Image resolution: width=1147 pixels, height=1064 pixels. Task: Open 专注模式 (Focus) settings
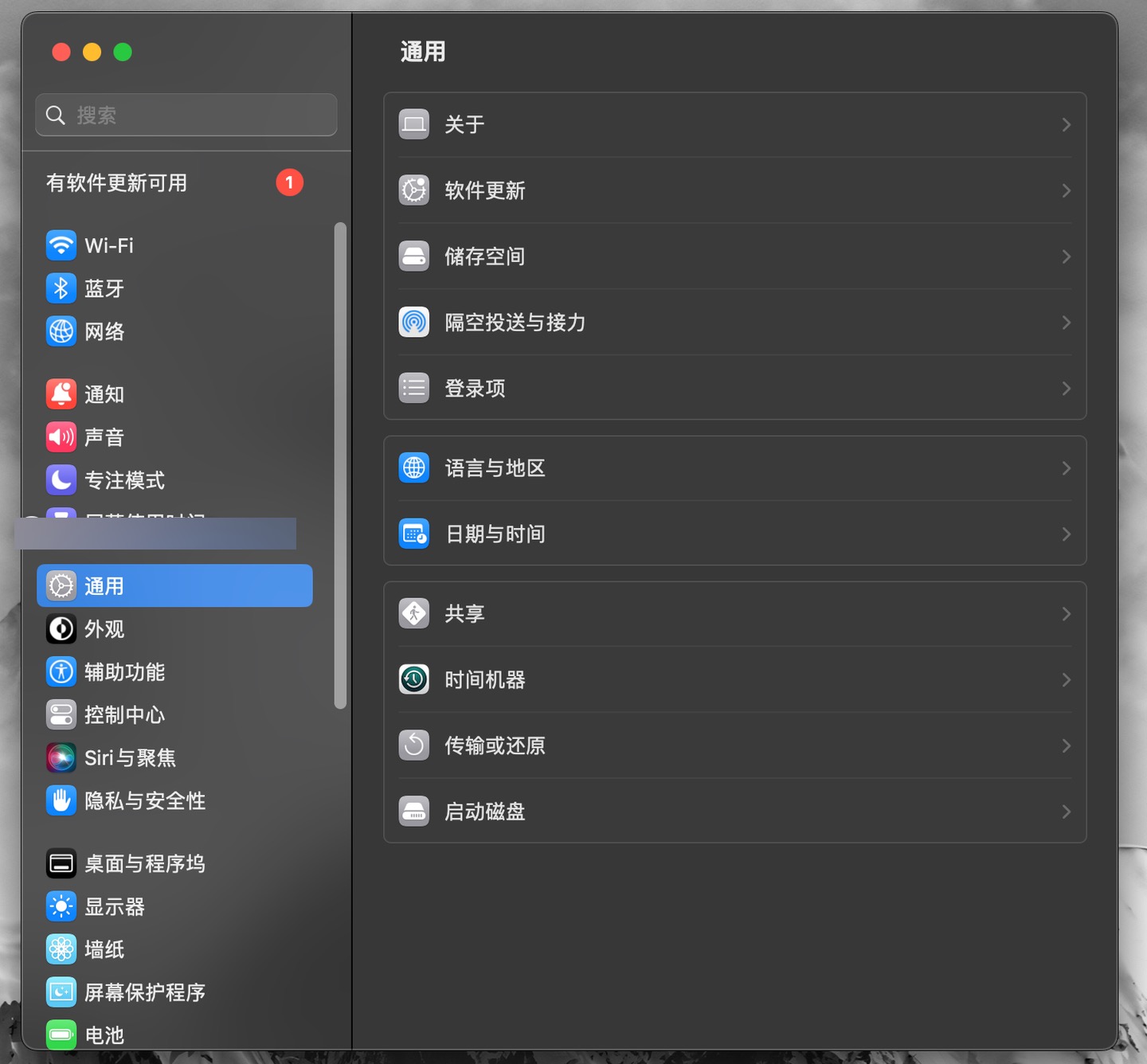click(123, 479)
